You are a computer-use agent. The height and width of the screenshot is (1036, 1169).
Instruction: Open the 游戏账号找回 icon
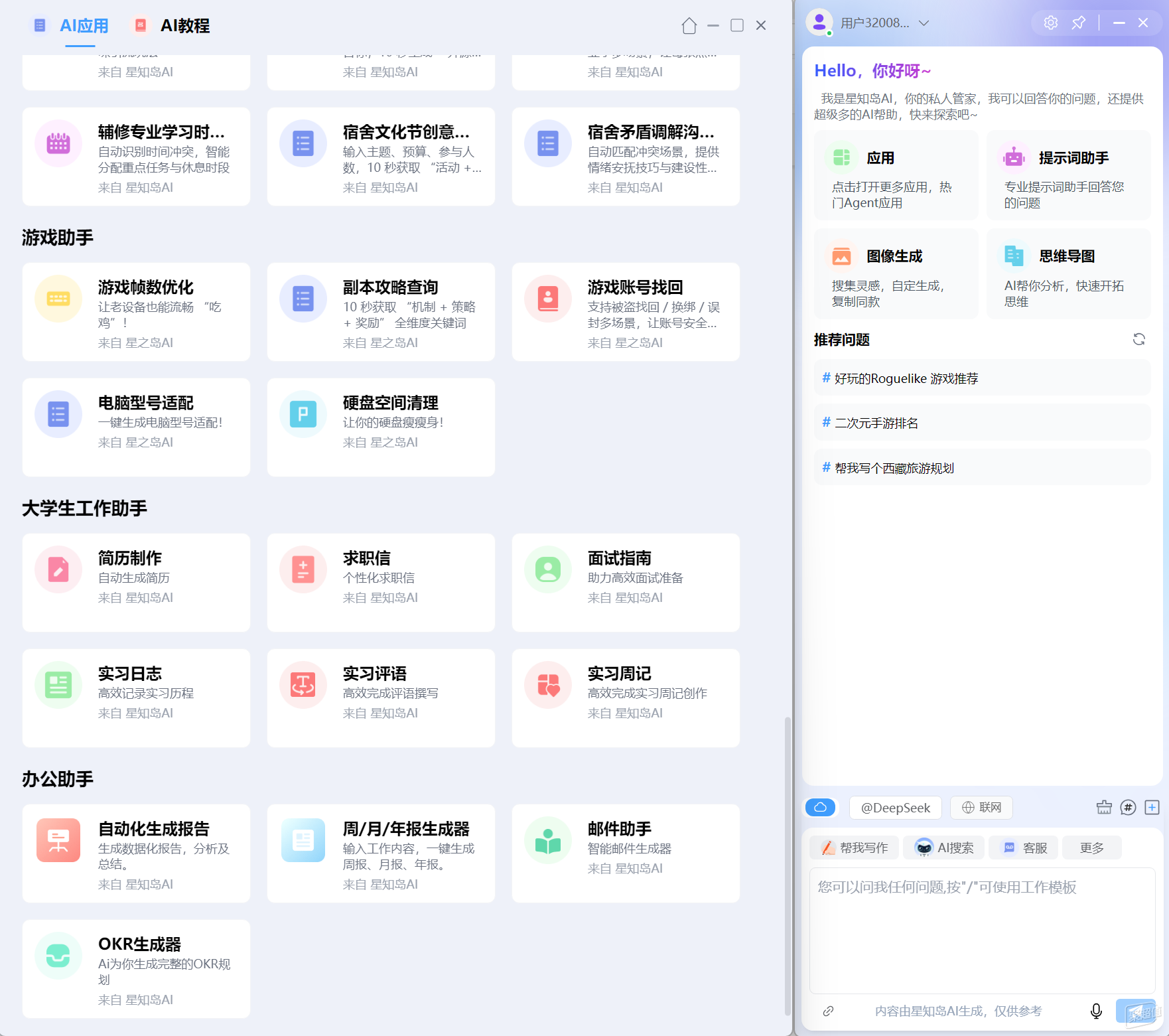(548, 299)
